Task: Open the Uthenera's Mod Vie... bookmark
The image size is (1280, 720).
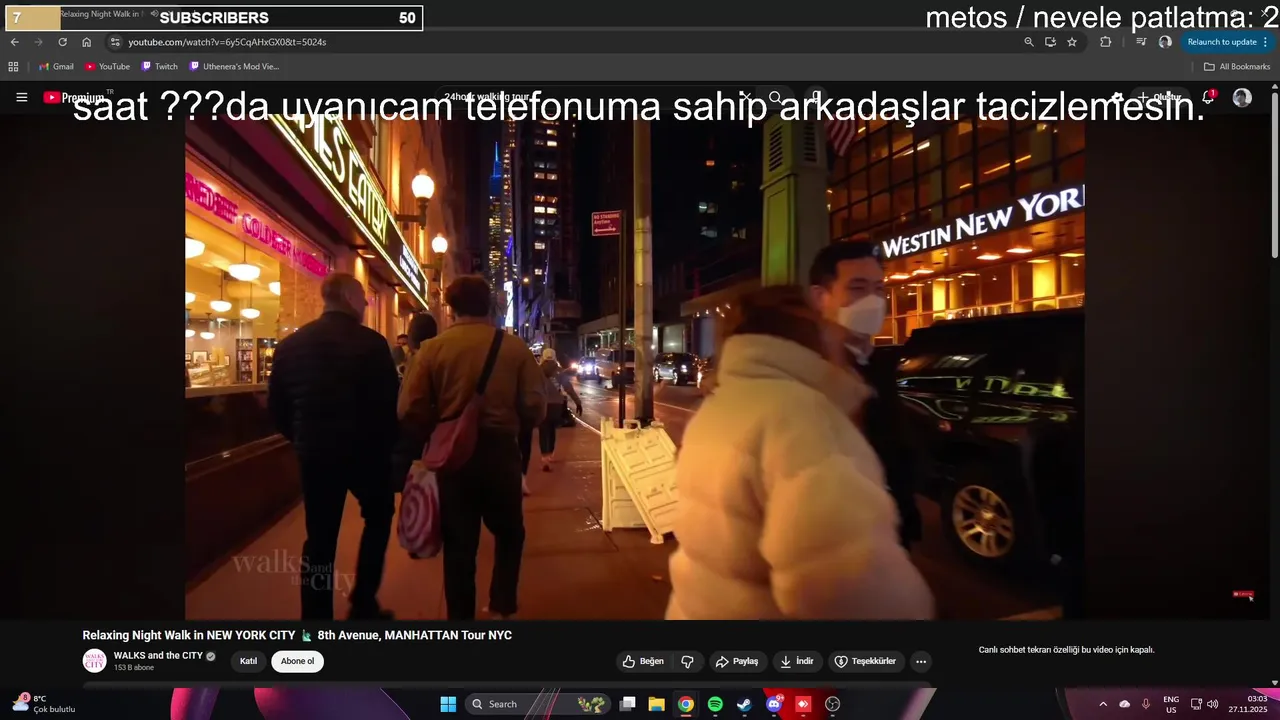Action: pos(234,67)
